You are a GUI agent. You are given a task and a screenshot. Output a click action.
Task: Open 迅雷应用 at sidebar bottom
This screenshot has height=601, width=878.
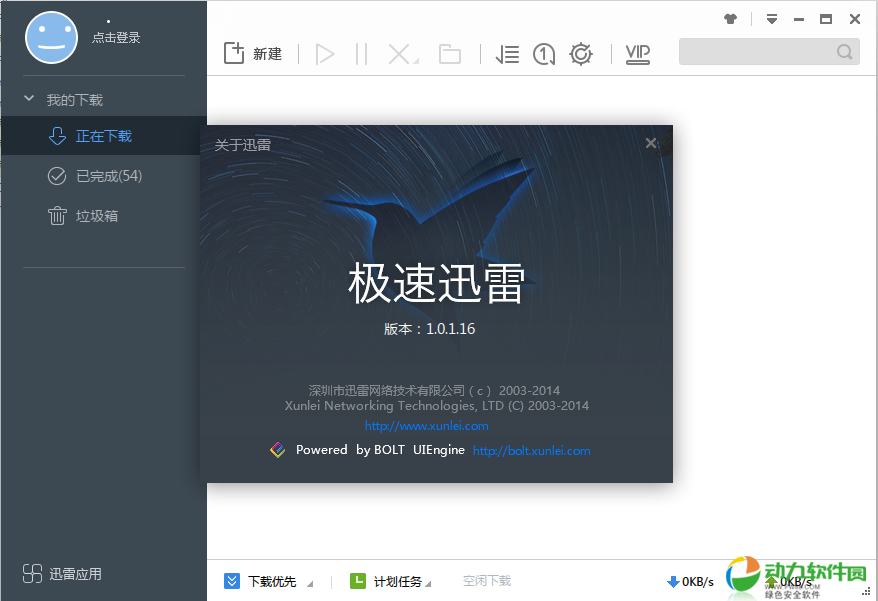click(75, 574)
